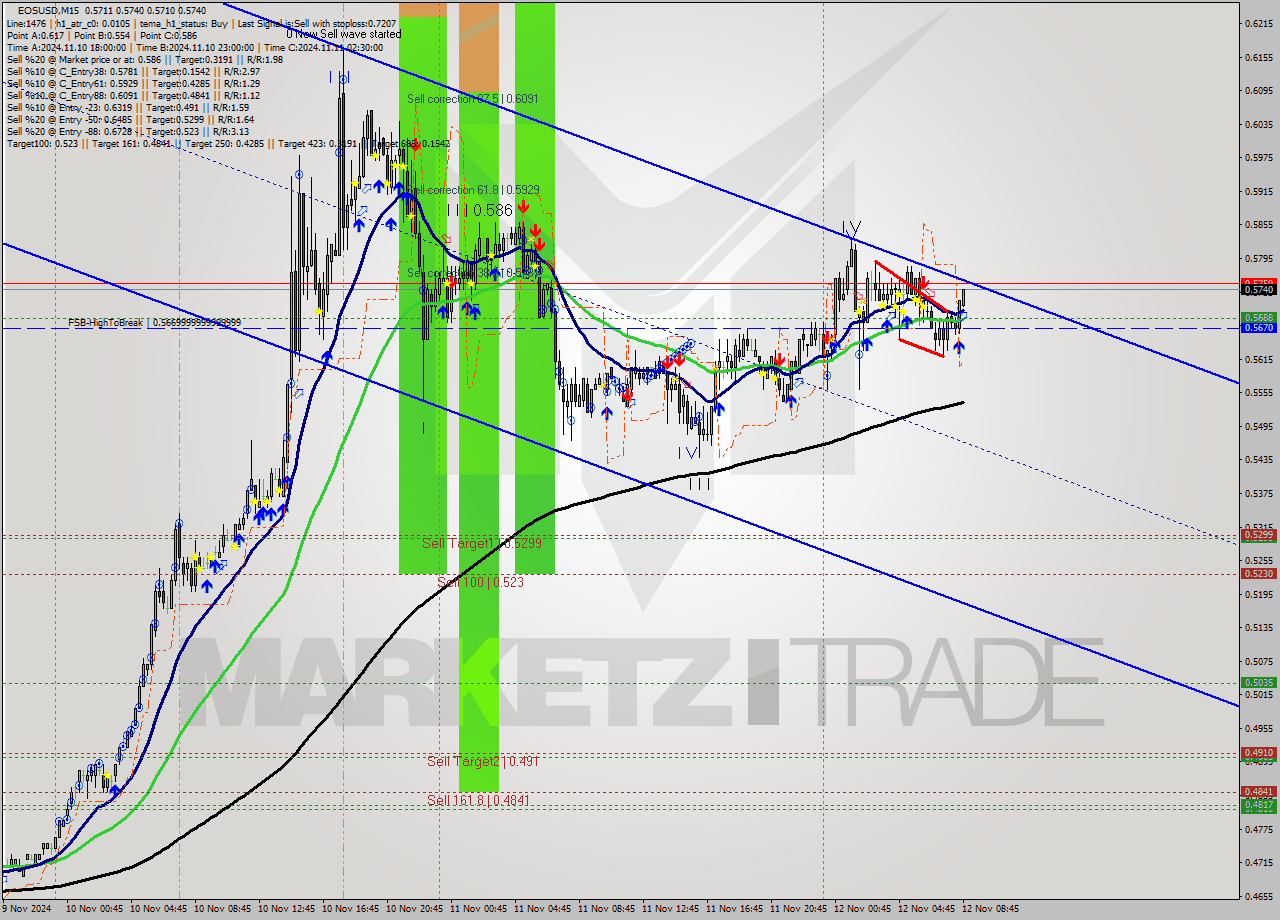1280x920 pixels.
Task: Click the red 0.5230 price tag
Action: click(1258, 573)
